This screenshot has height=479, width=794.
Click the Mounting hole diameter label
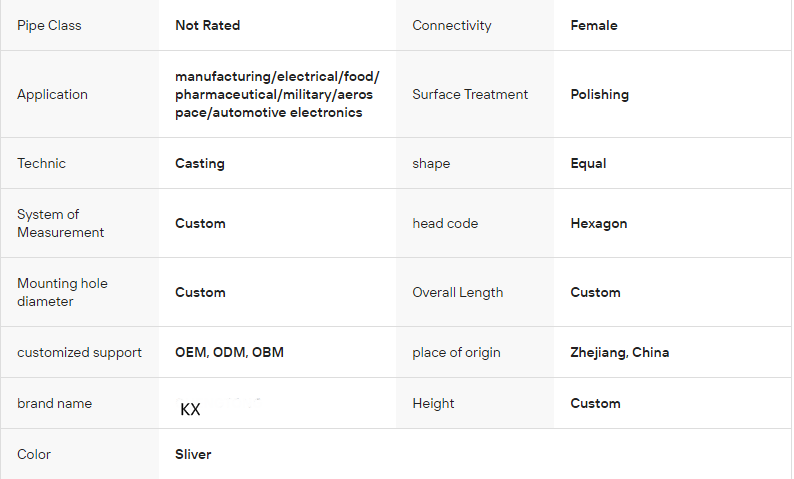[x=62, y=292]
